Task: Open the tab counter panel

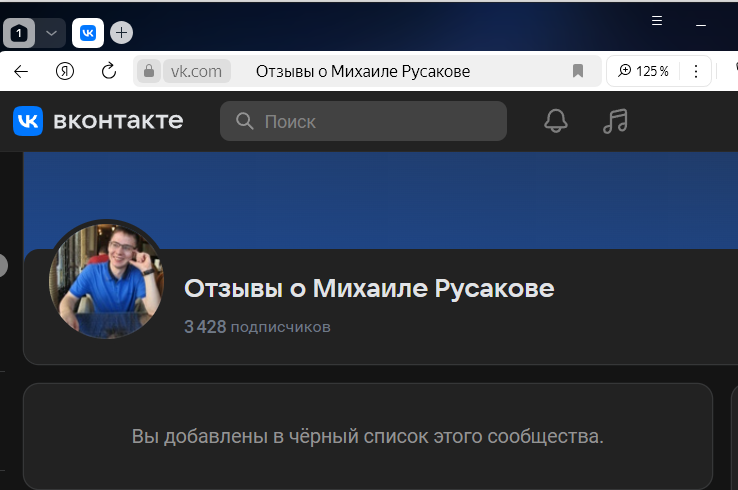Action: [x=19, y=33]
